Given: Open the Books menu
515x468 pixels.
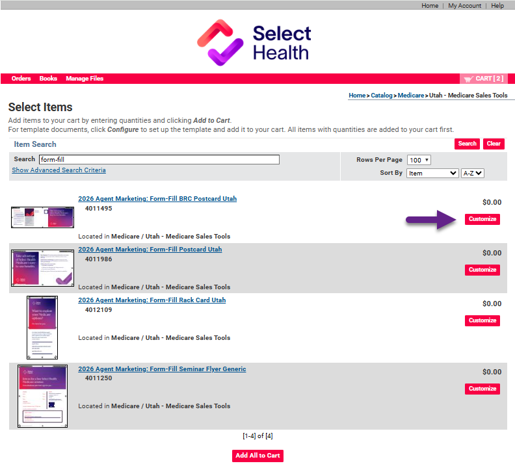Looking at the screenshot, I should (48, 79).
